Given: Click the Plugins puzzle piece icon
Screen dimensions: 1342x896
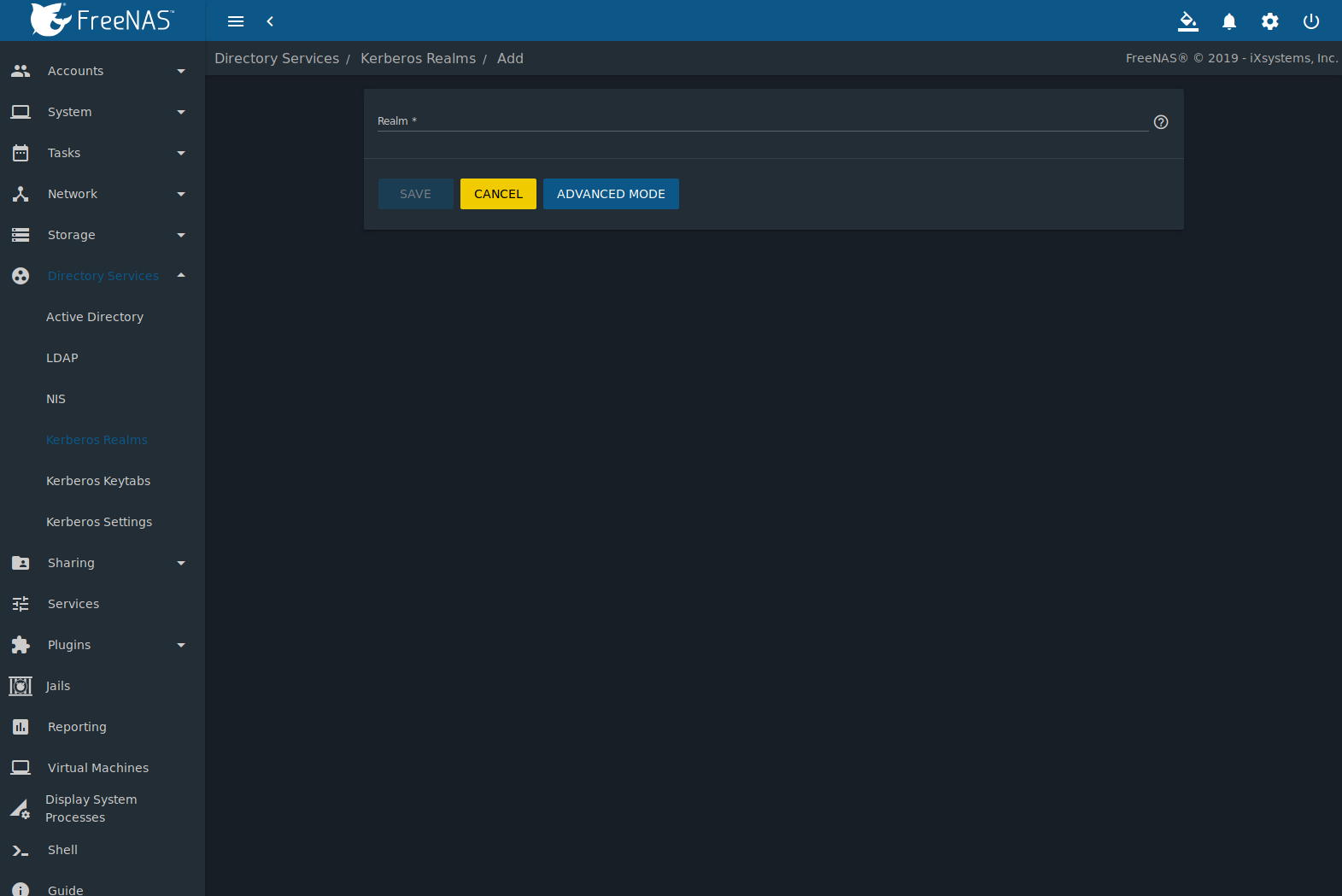Looking at the screenshot, I should click(x=21, y=645).
